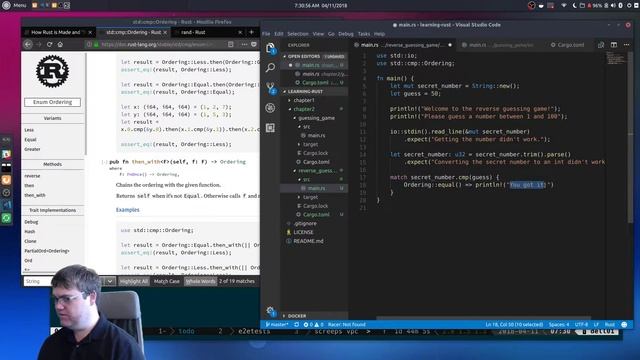Expand the target folder under guessing_game
This screenshot has width=640, height=360.
coord(310,144)
